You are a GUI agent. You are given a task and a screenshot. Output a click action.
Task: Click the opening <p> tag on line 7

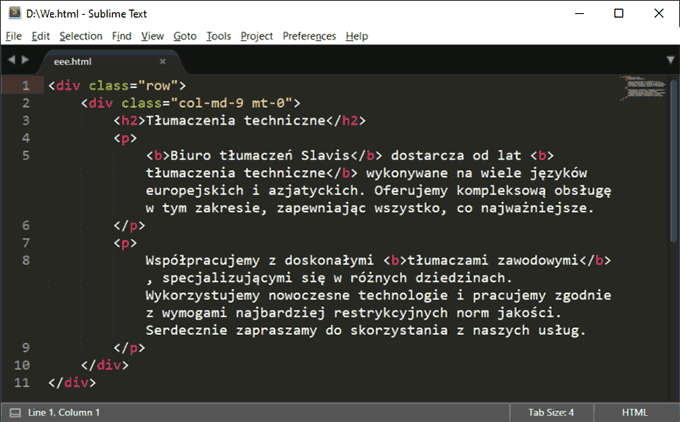pos(125,243)
